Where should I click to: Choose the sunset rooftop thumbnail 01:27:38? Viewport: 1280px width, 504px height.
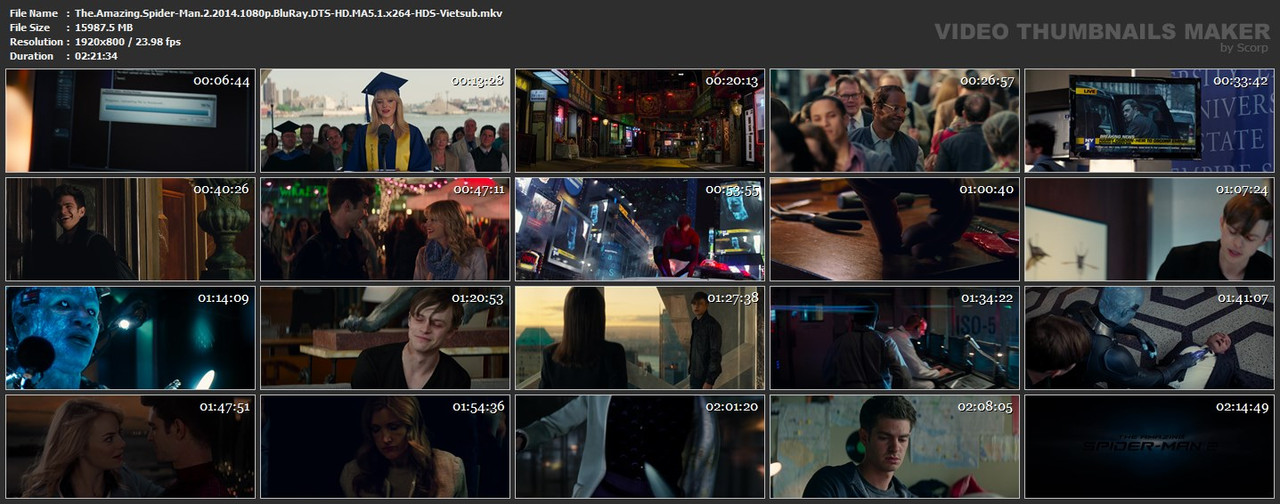pos(640,339)
